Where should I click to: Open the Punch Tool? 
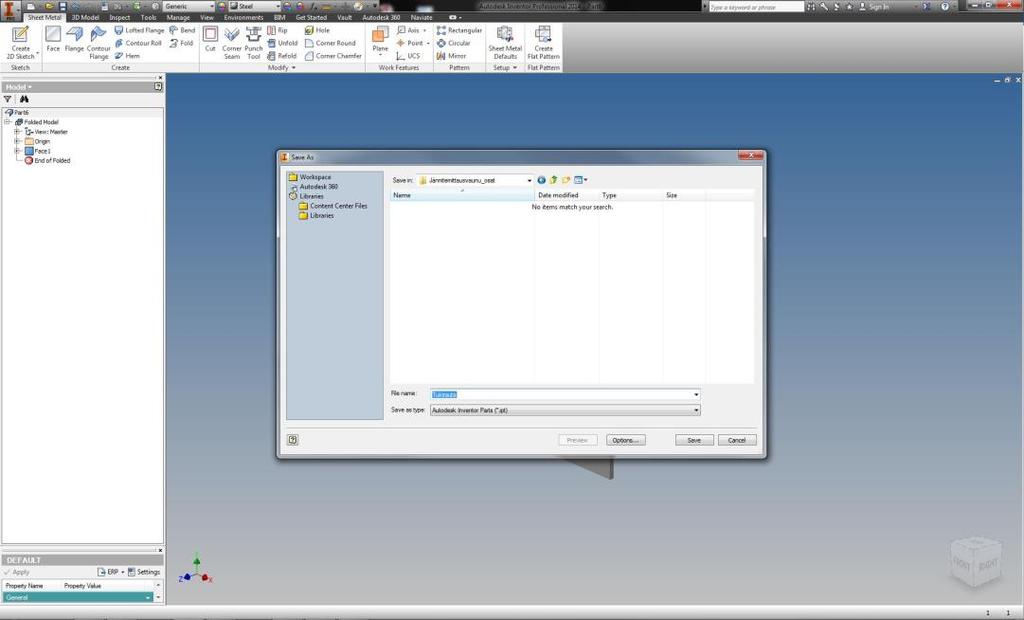click(253, 42)
